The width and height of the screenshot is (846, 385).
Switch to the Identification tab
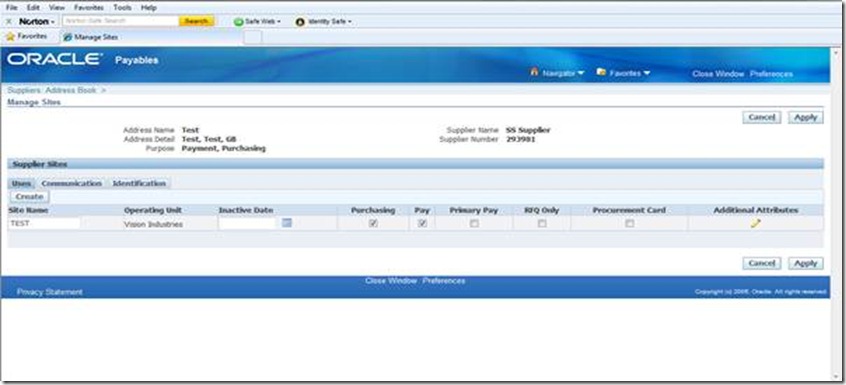pyautogui.click(x=139, y=183)
